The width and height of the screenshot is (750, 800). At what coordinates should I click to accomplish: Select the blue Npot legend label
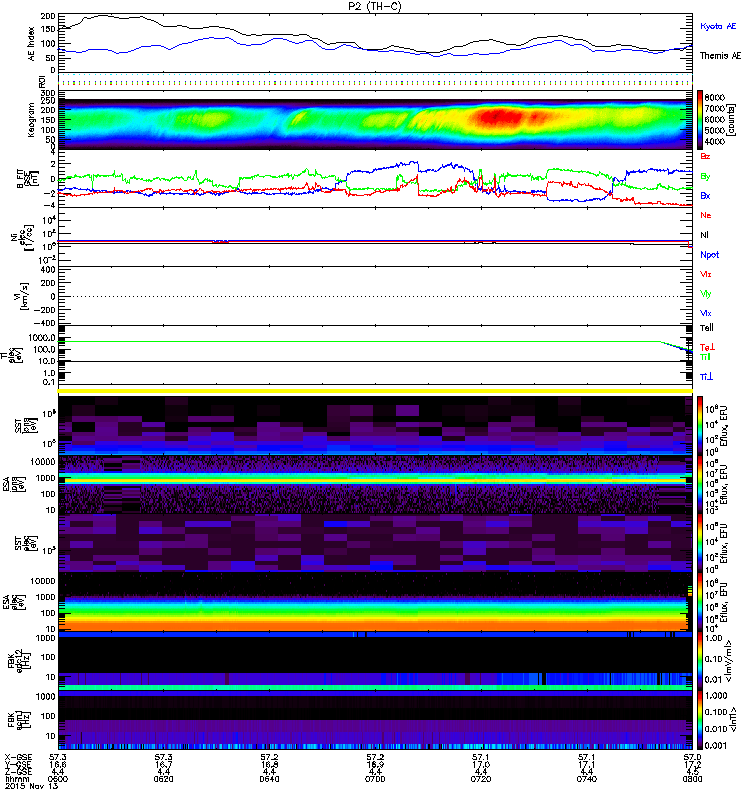710,255
